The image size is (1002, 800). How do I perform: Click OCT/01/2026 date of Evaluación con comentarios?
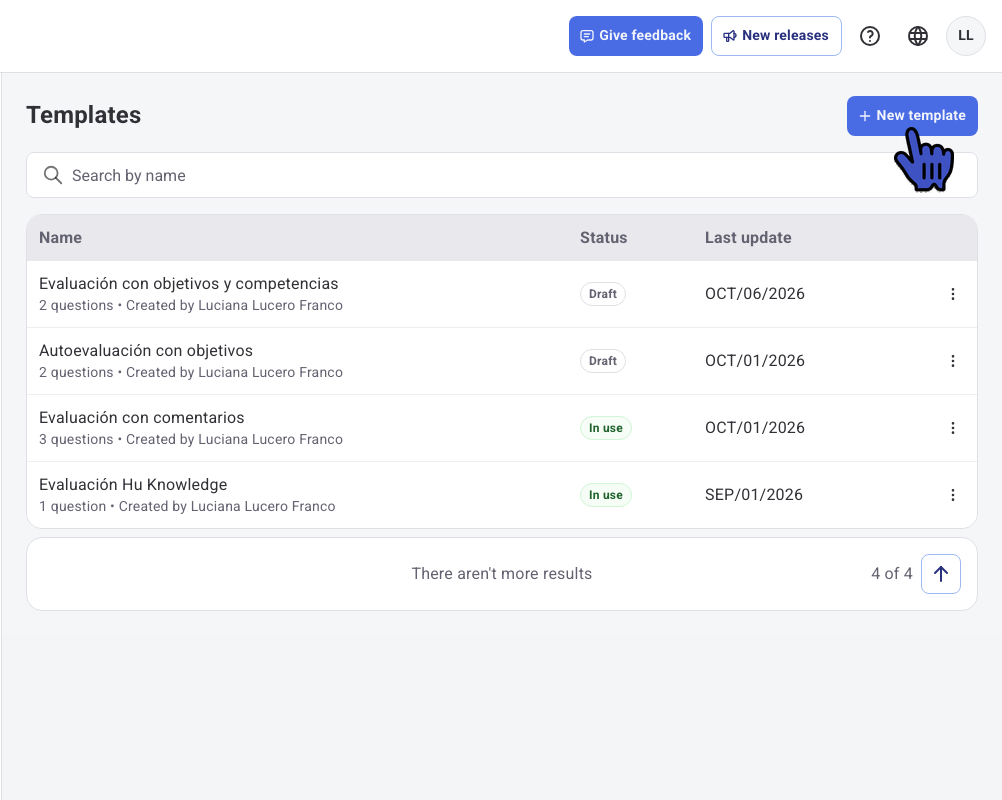pos(755,428)
